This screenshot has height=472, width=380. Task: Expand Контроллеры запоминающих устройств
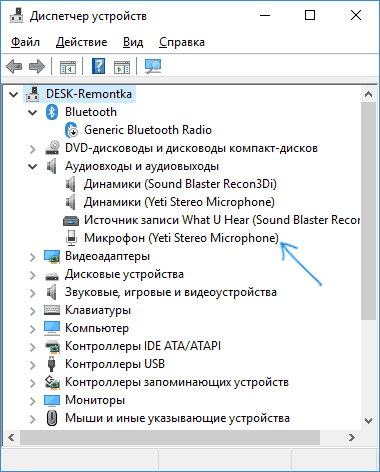point(33,383)
